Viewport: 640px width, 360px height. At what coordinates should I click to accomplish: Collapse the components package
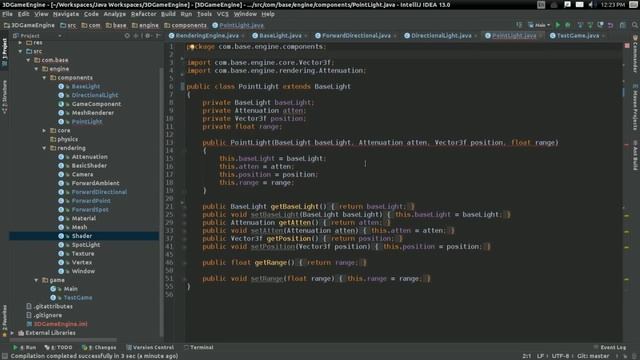(44, 78)
